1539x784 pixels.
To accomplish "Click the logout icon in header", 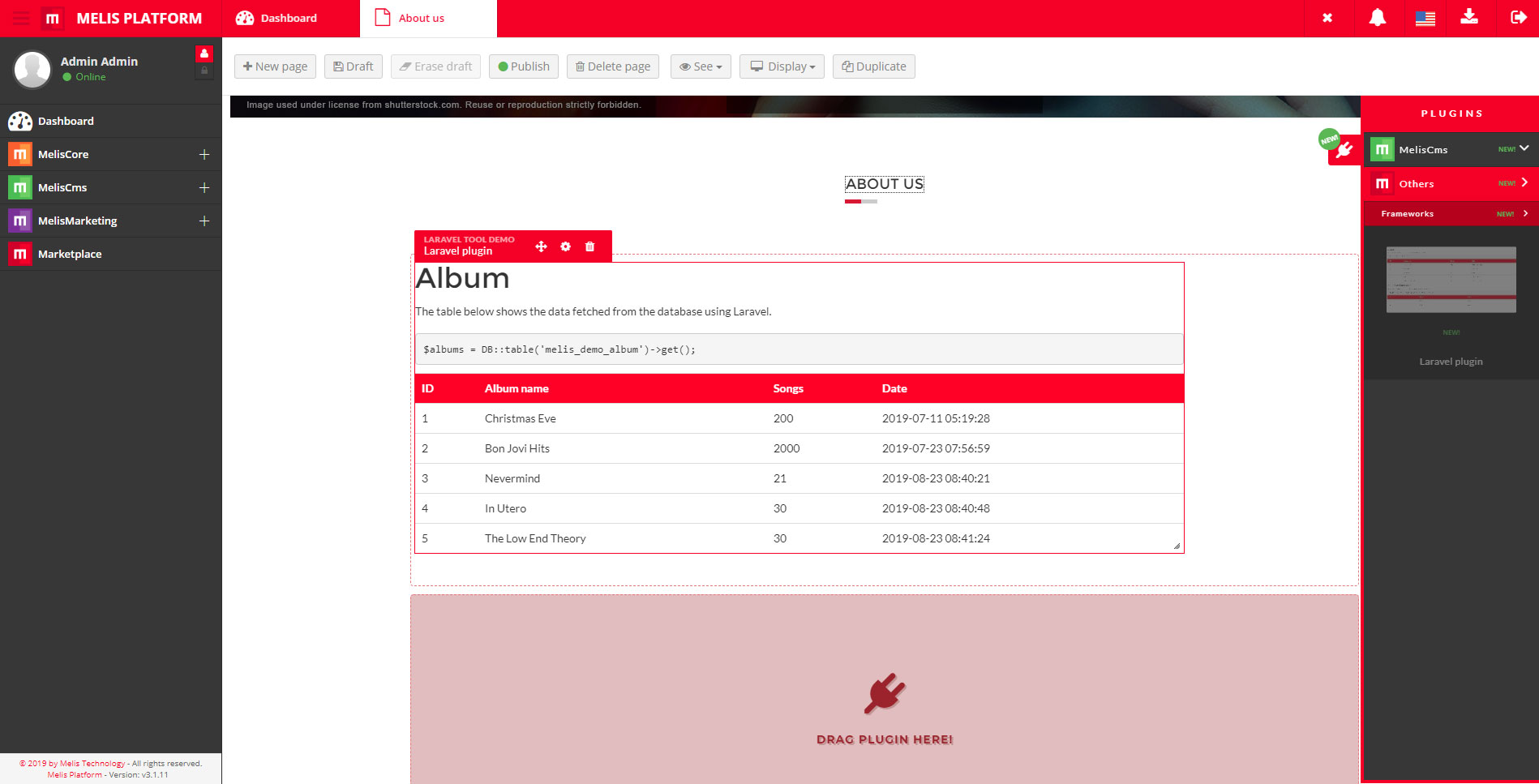I will [1518, 18].
